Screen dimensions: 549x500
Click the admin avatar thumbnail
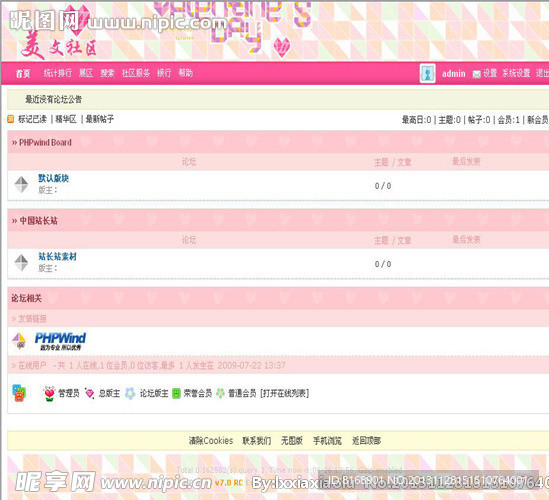click(428, 73)
